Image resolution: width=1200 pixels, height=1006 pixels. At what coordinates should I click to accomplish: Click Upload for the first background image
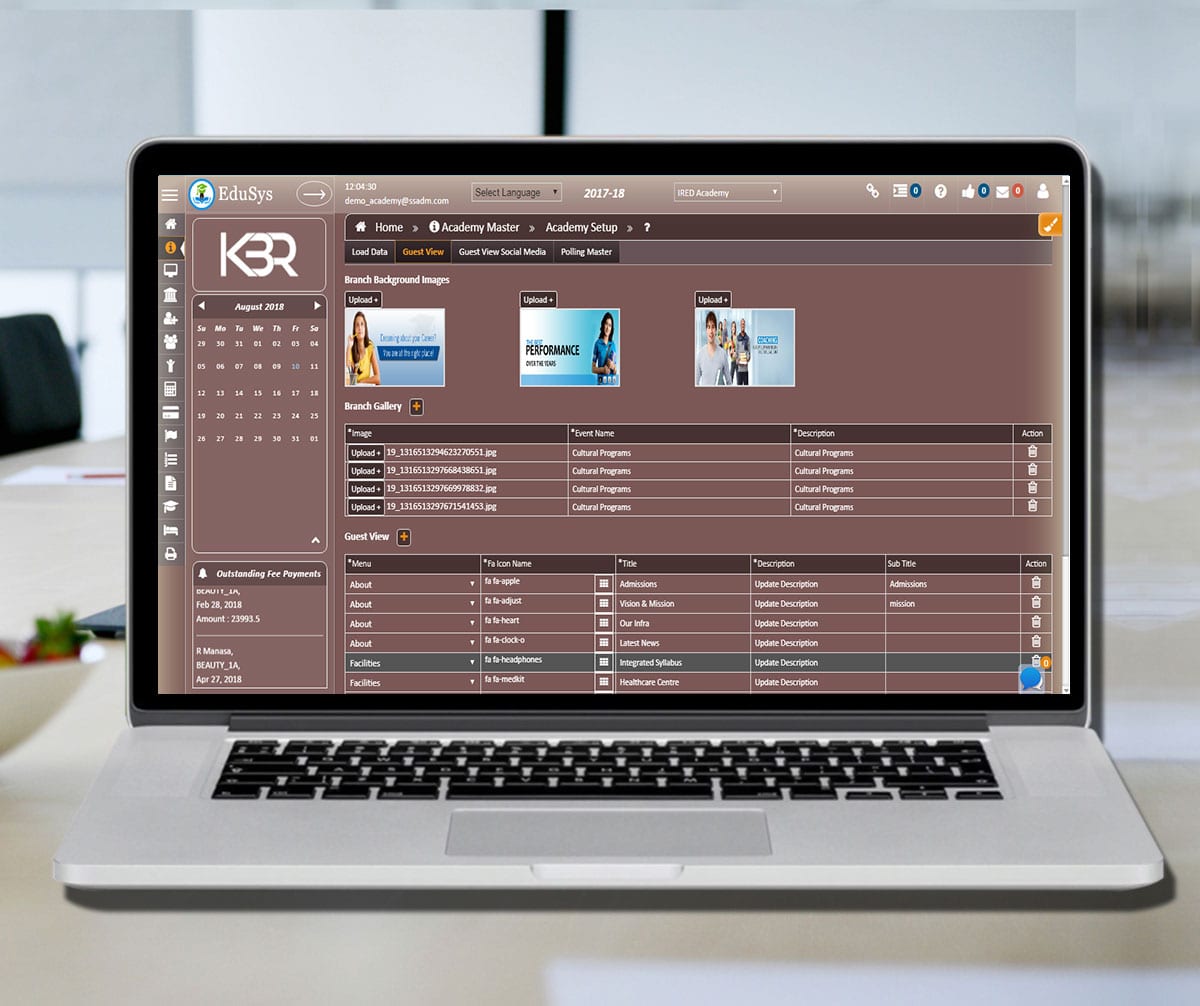tap(363, 300)
